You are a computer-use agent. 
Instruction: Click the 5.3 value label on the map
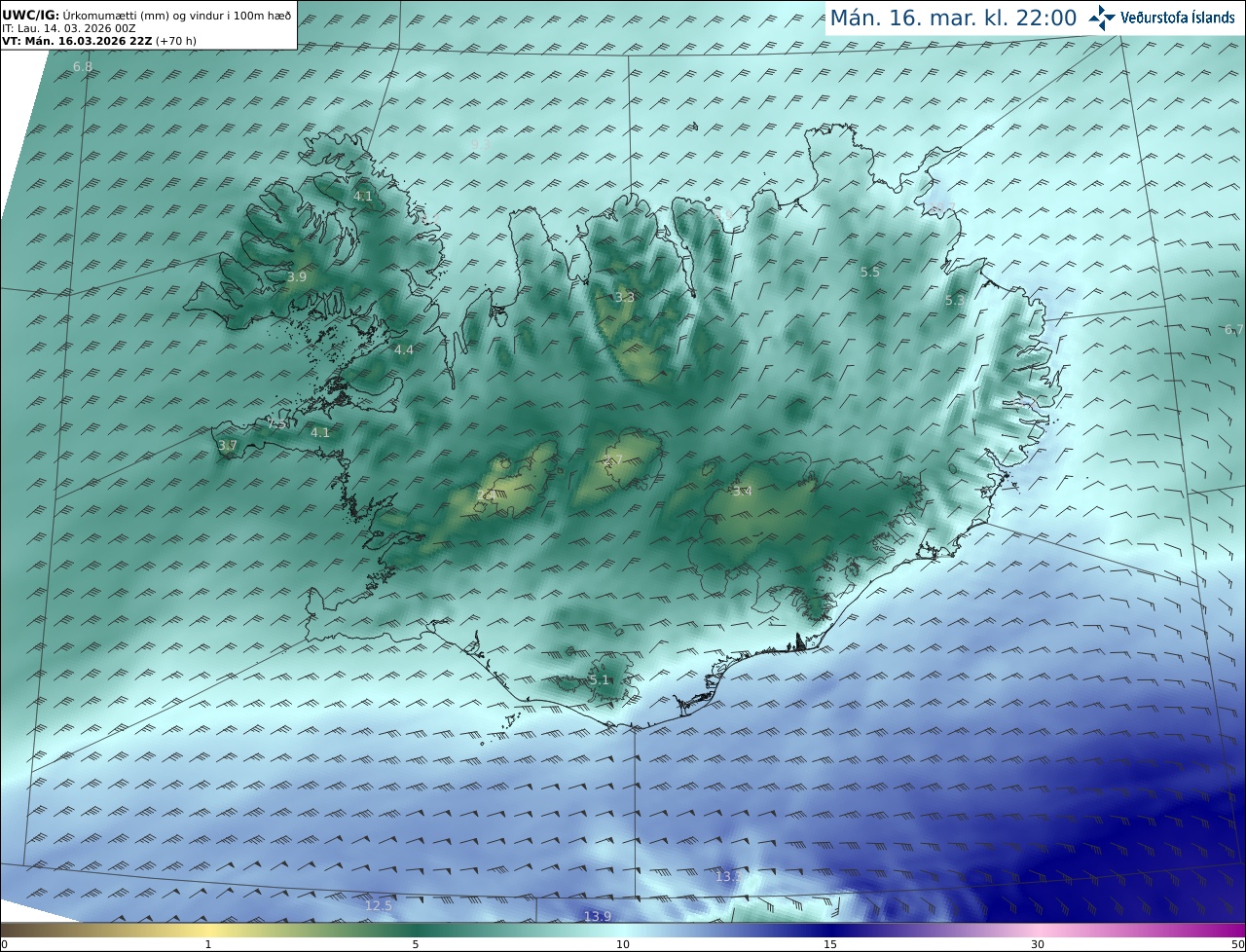954,301
